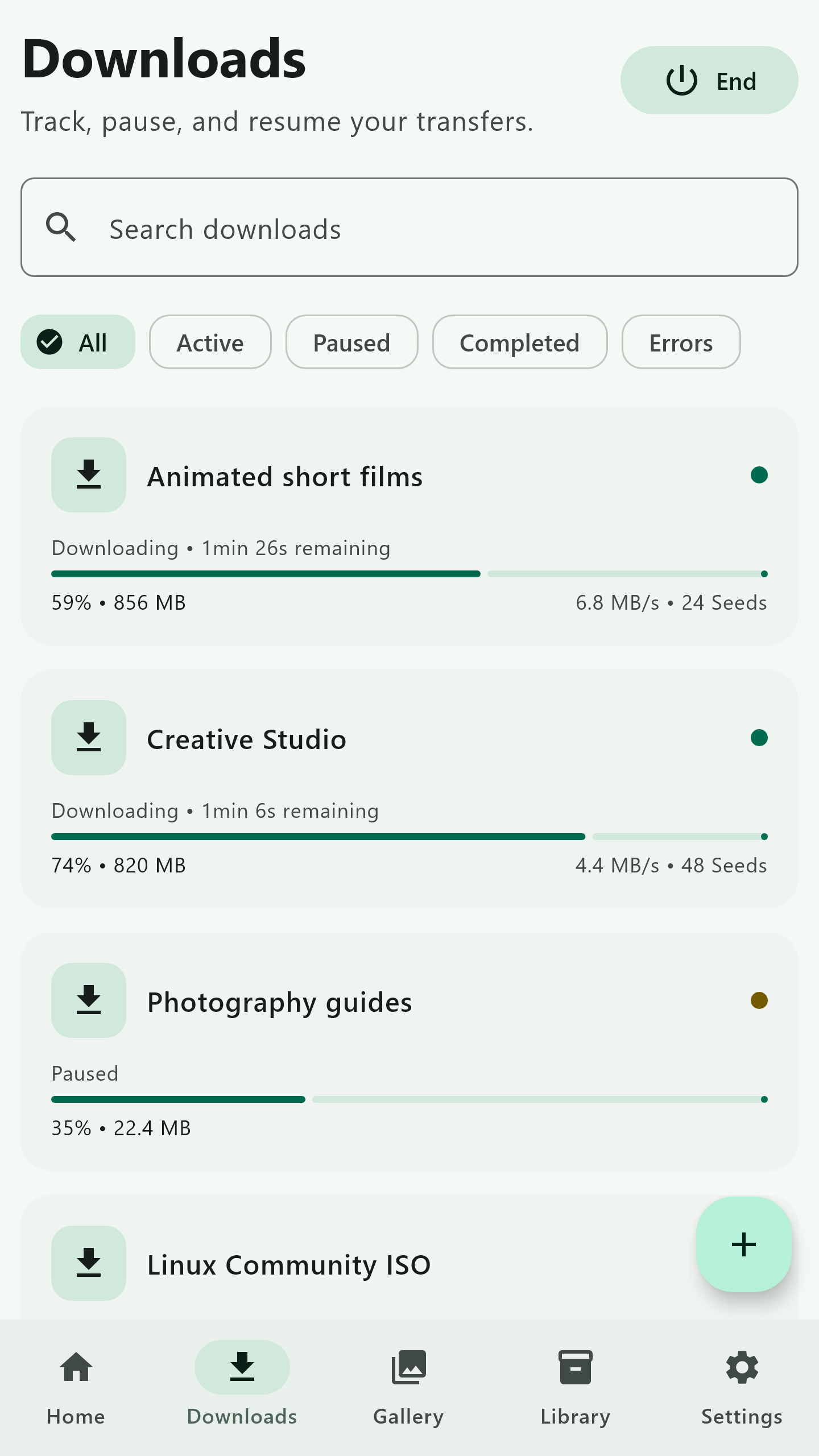This screenshot has height=1456, width=819.
Task: Click the search magnifier icon
Action: (61, 227)
